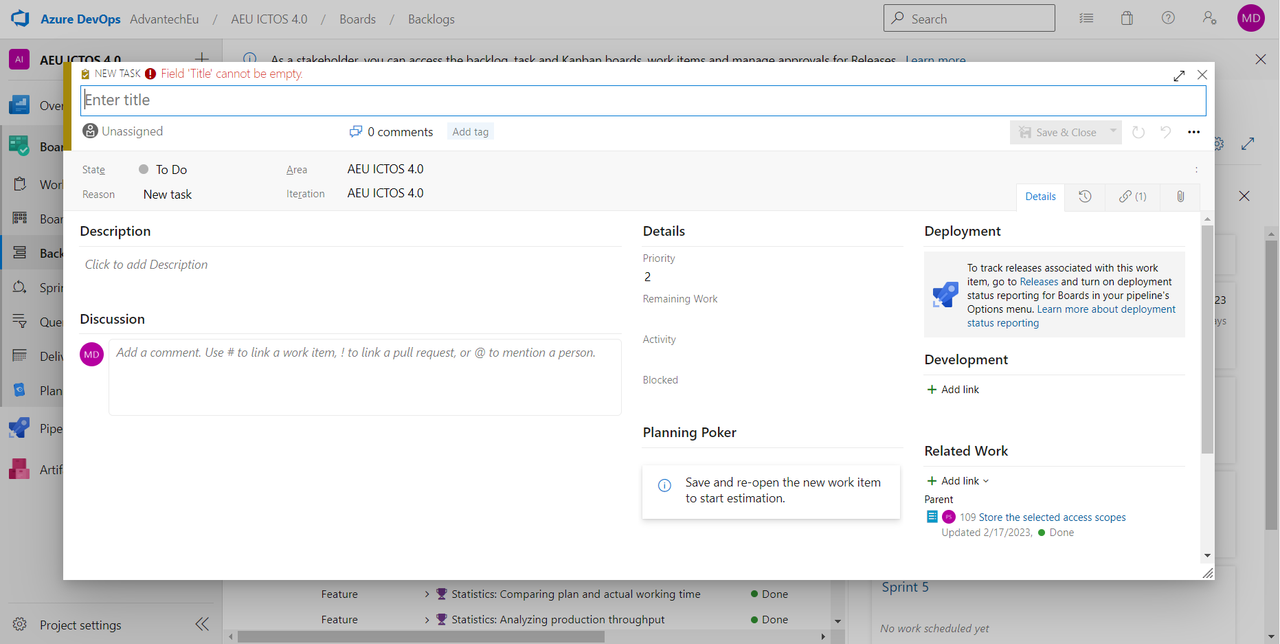Open the Planning Poker sidebar icon
The height and width of the screenshot is (644, 1280).
point(20,390)
